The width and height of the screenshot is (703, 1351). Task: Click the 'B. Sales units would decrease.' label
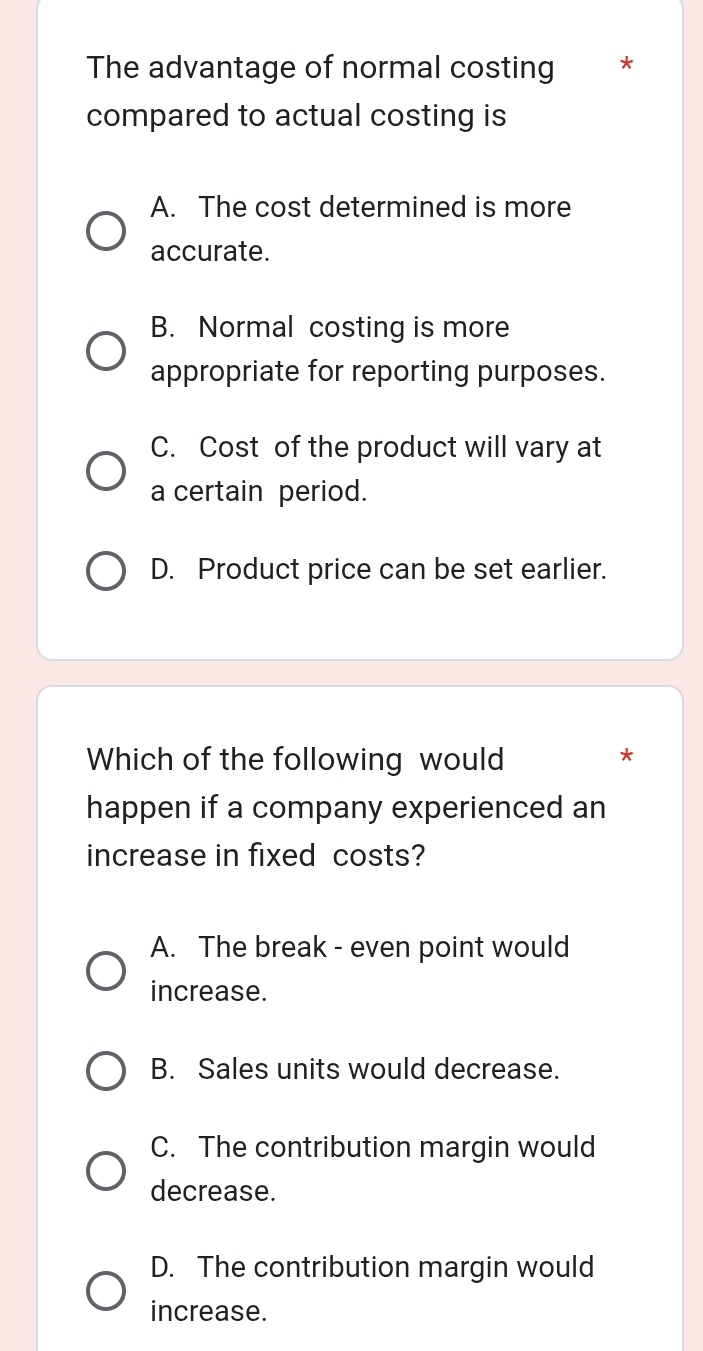pyautogui.click(x=355, y=1069)
